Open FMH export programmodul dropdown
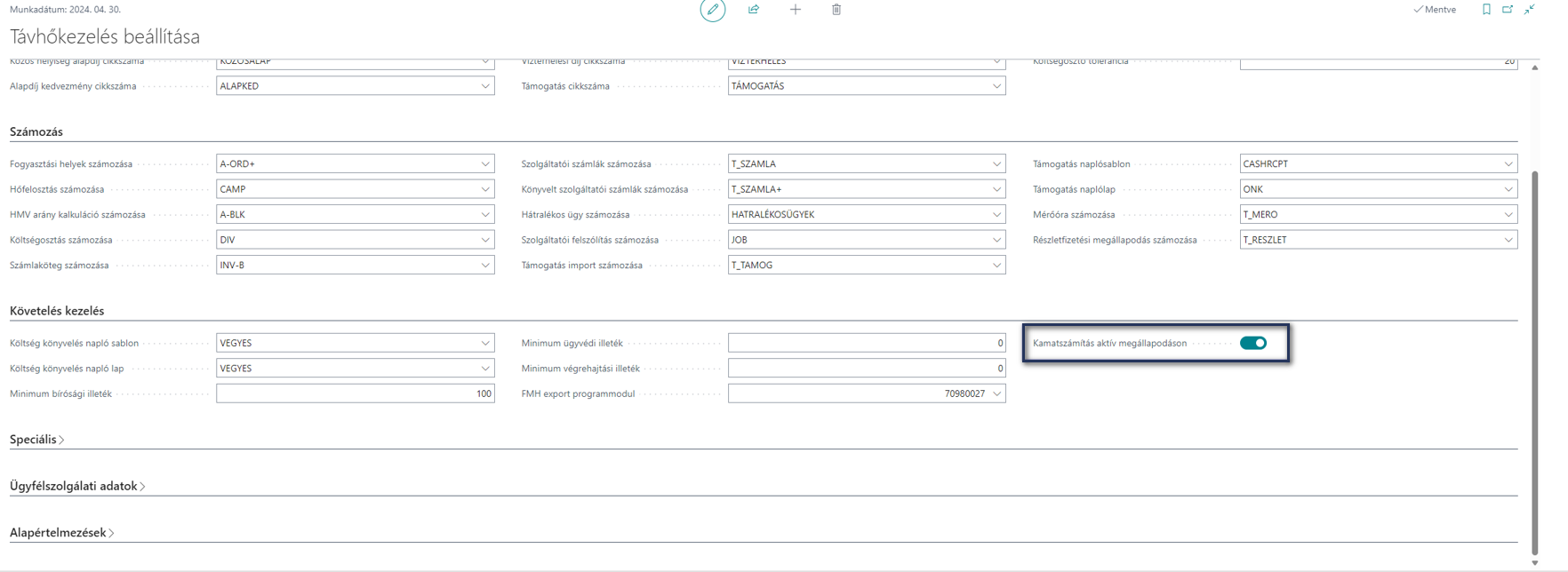1568x572 pixels. tap(996, 393)
